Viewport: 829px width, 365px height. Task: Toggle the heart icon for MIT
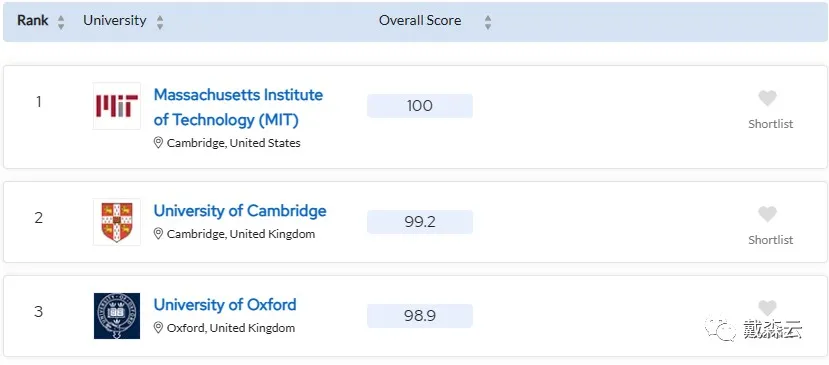click(x=767, y=98)
